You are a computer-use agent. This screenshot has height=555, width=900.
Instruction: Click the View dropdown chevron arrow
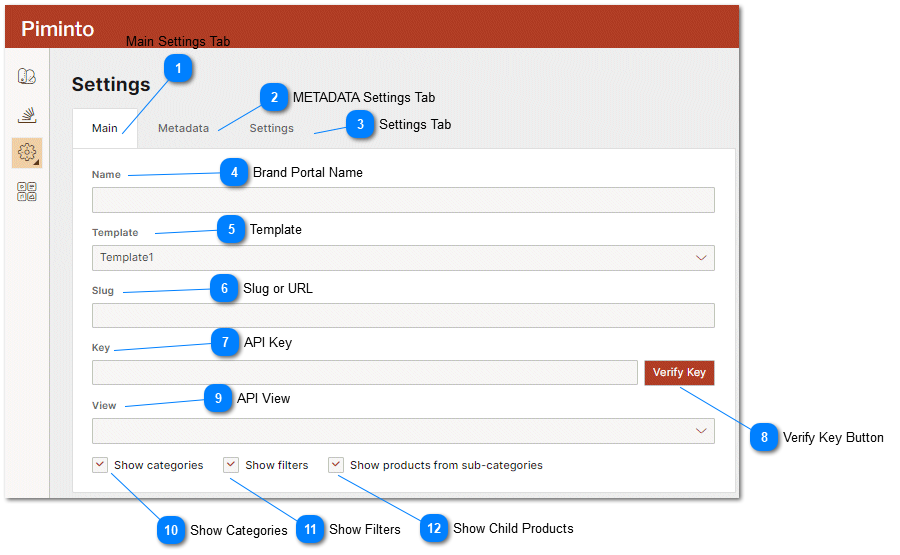click(701, 431)
